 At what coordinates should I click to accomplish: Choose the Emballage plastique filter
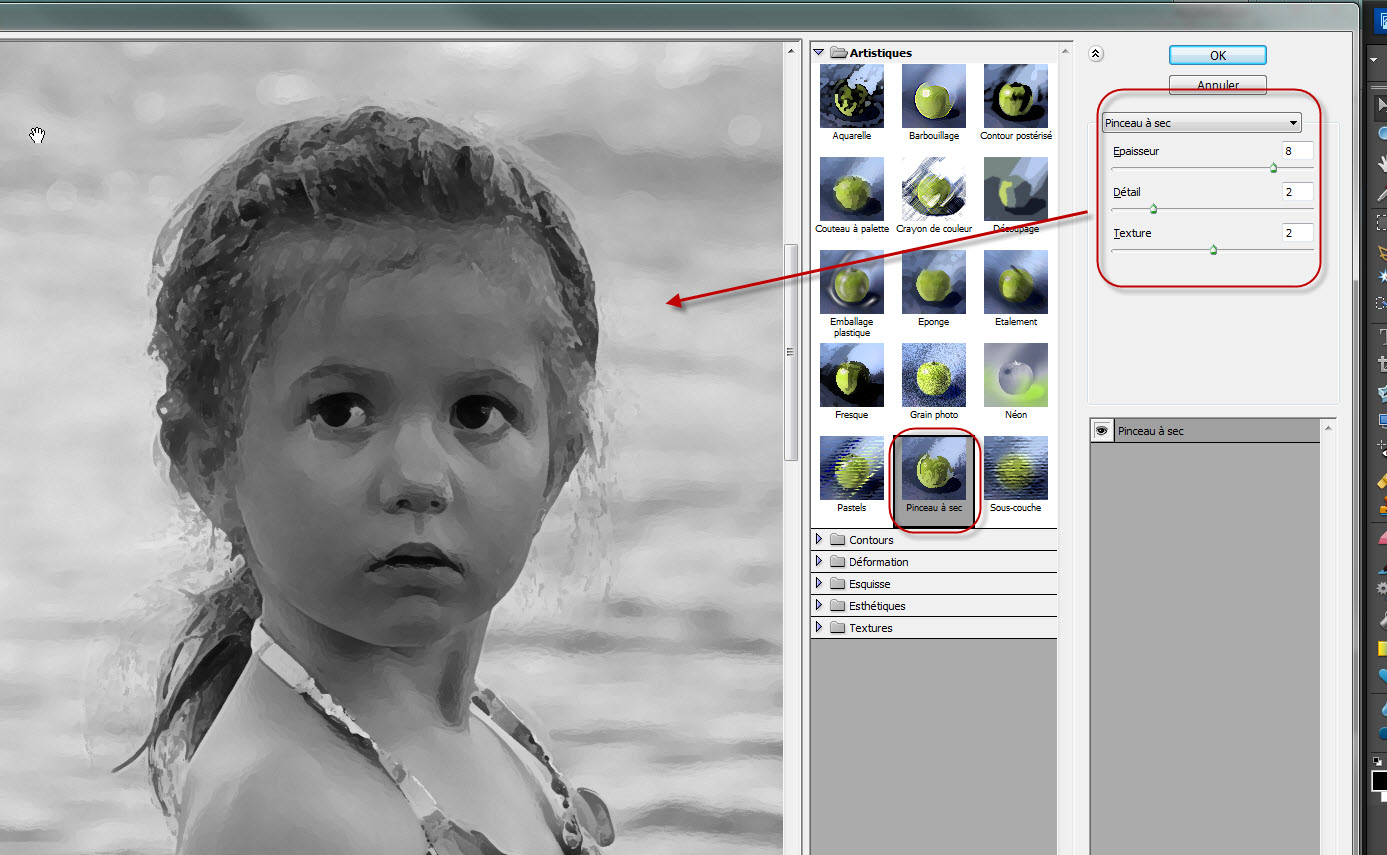tap(851, 282)
